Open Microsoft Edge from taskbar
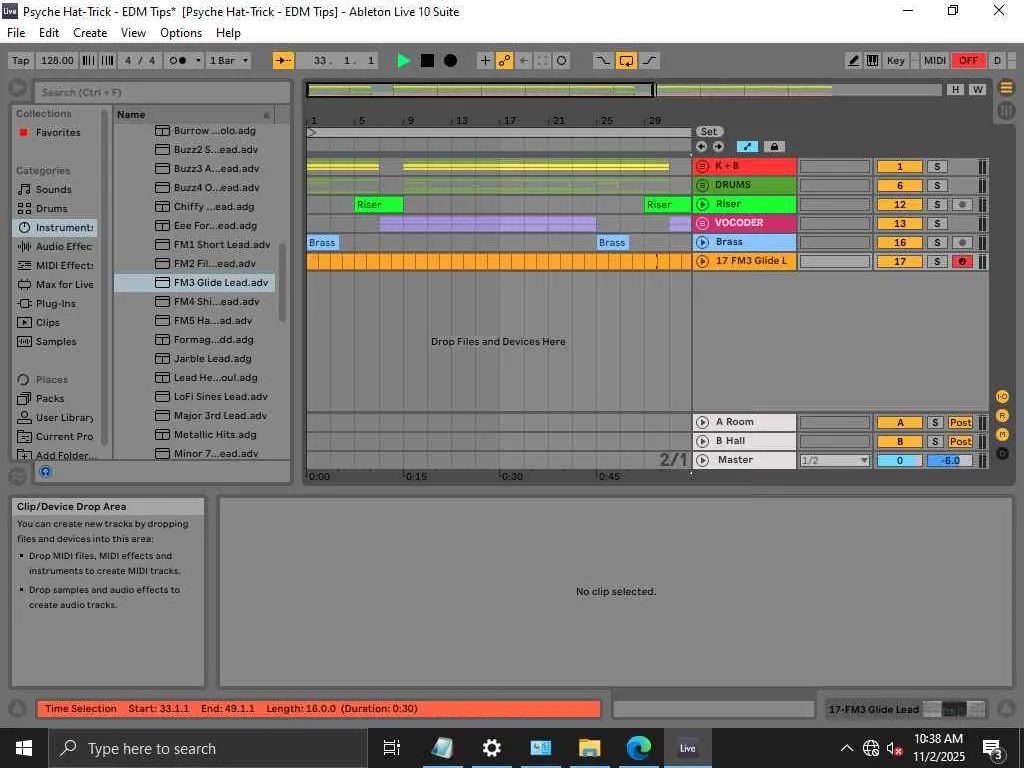 click(x=638, y=748)
